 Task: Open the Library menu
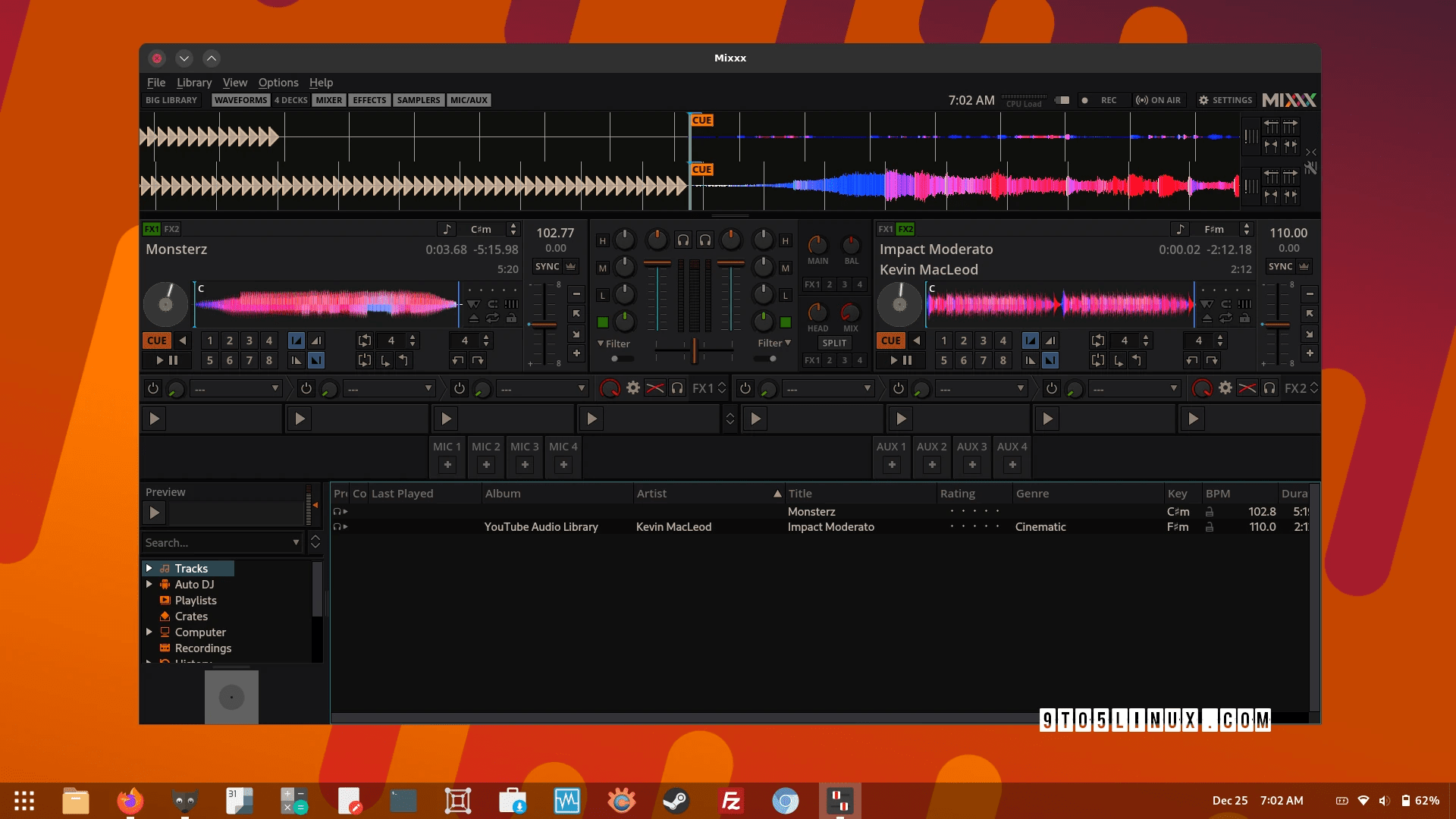coord(194,82)
